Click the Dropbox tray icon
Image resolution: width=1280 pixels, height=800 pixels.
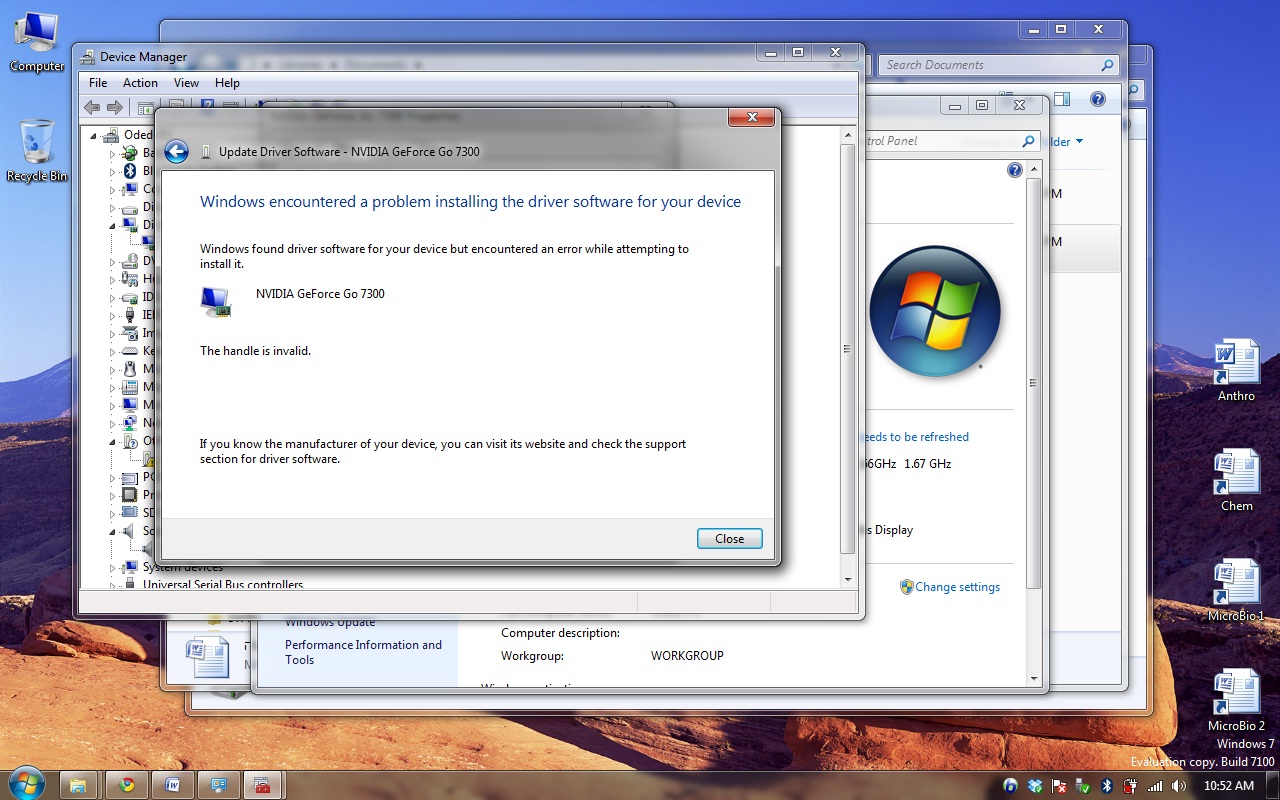pos(1035,786)
